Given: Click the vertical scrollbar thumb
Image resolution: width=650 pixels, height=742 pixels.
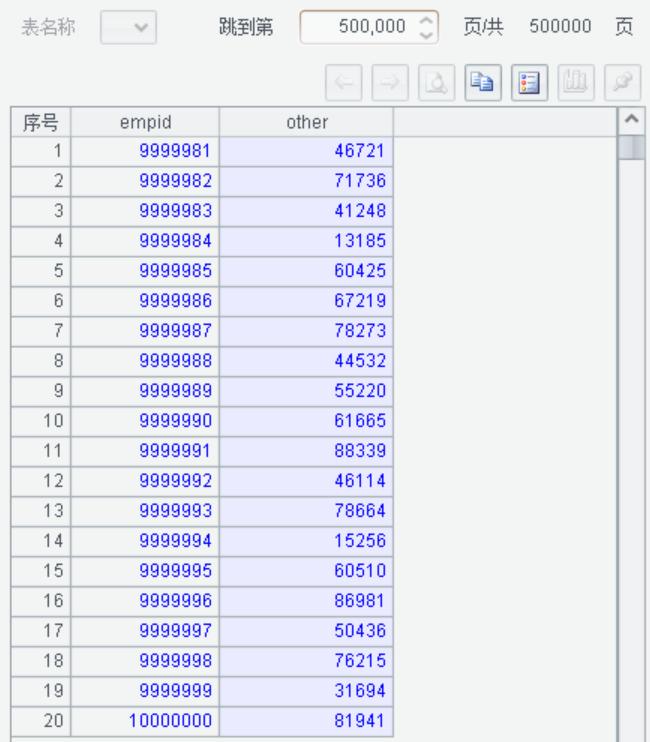Looking at the screenshot, I should pyautogui.click(x=632, y=147).
